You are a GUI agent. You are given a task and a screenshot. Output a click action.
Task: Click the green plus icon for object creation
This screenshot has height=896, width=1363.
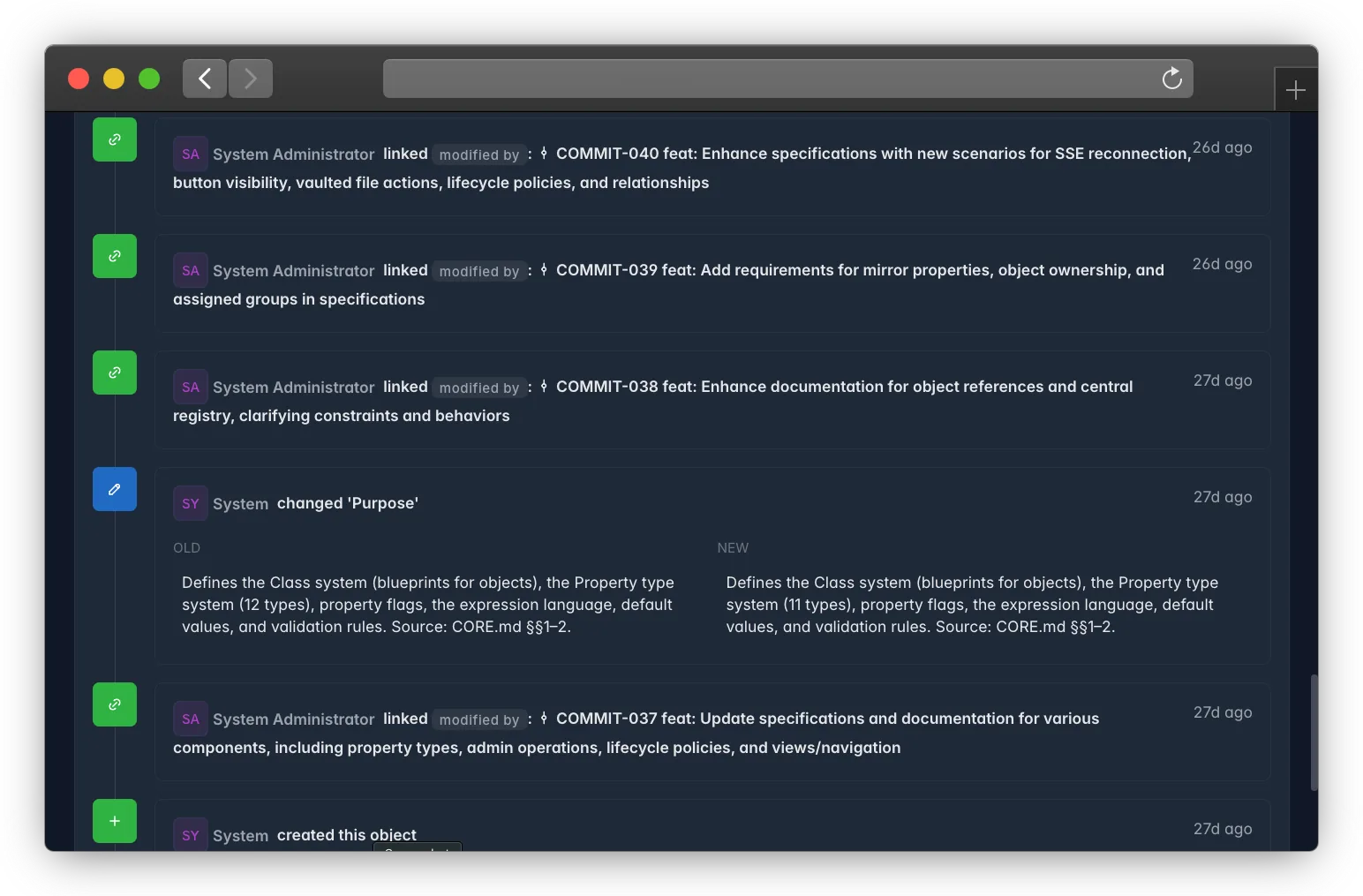pyautogui.click(x=115, y=821)
